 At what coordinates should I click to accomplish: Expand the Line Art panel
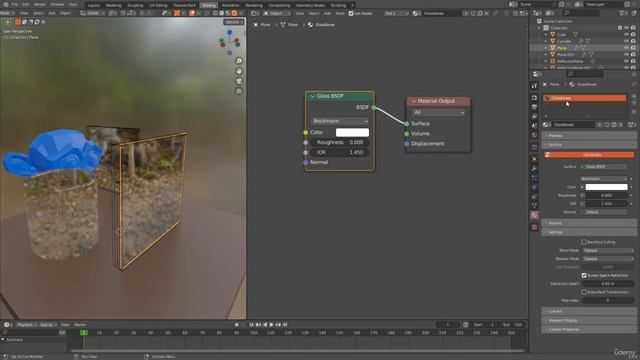coord(589,311)
